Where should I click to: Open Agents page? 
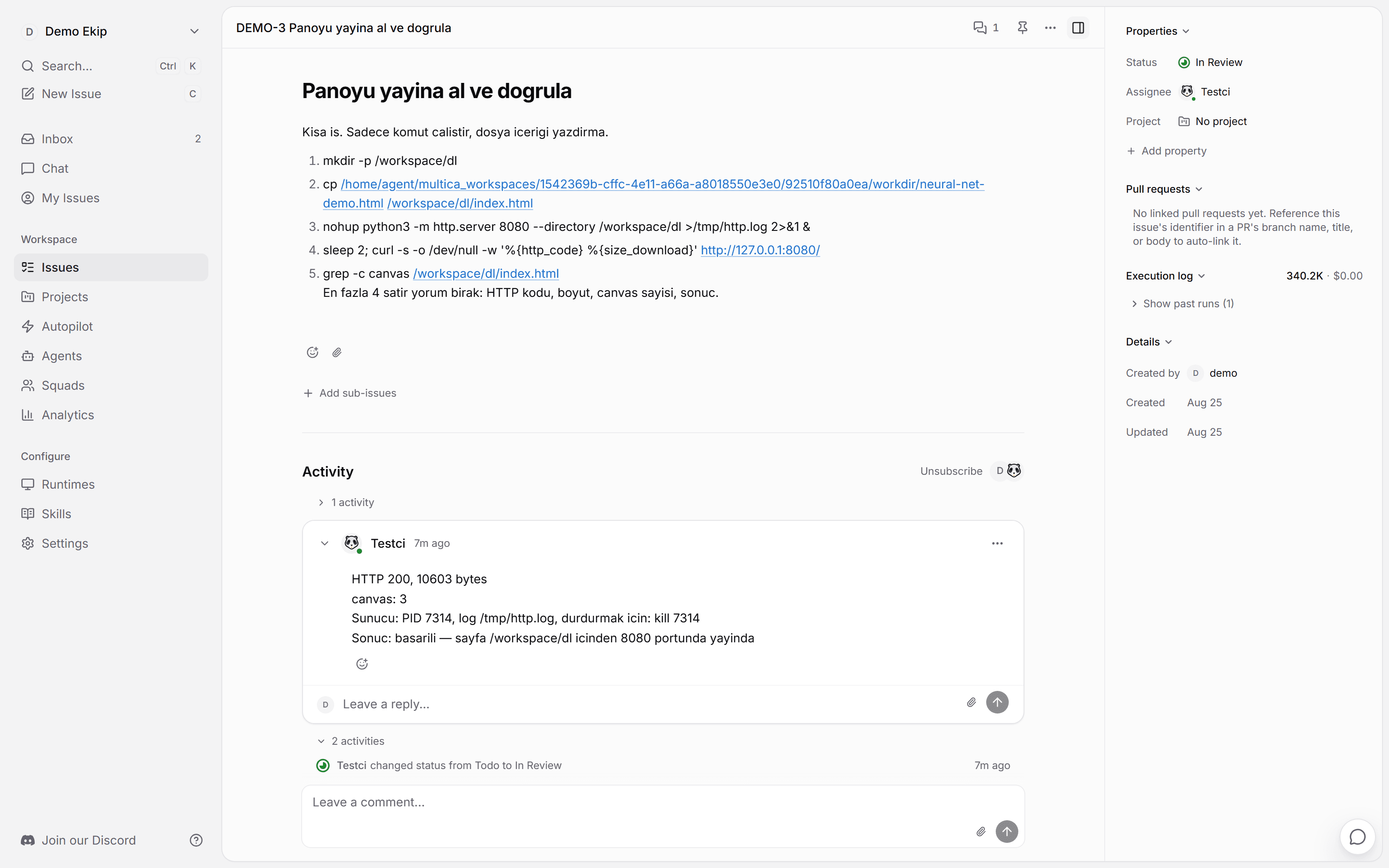pos(112,356)
